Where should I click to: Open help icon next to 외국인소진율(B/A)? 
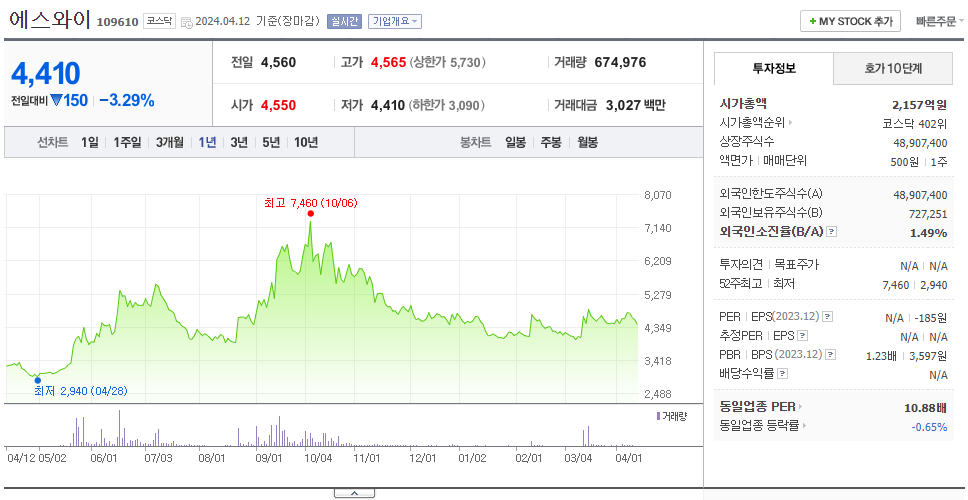coord(832,232)
